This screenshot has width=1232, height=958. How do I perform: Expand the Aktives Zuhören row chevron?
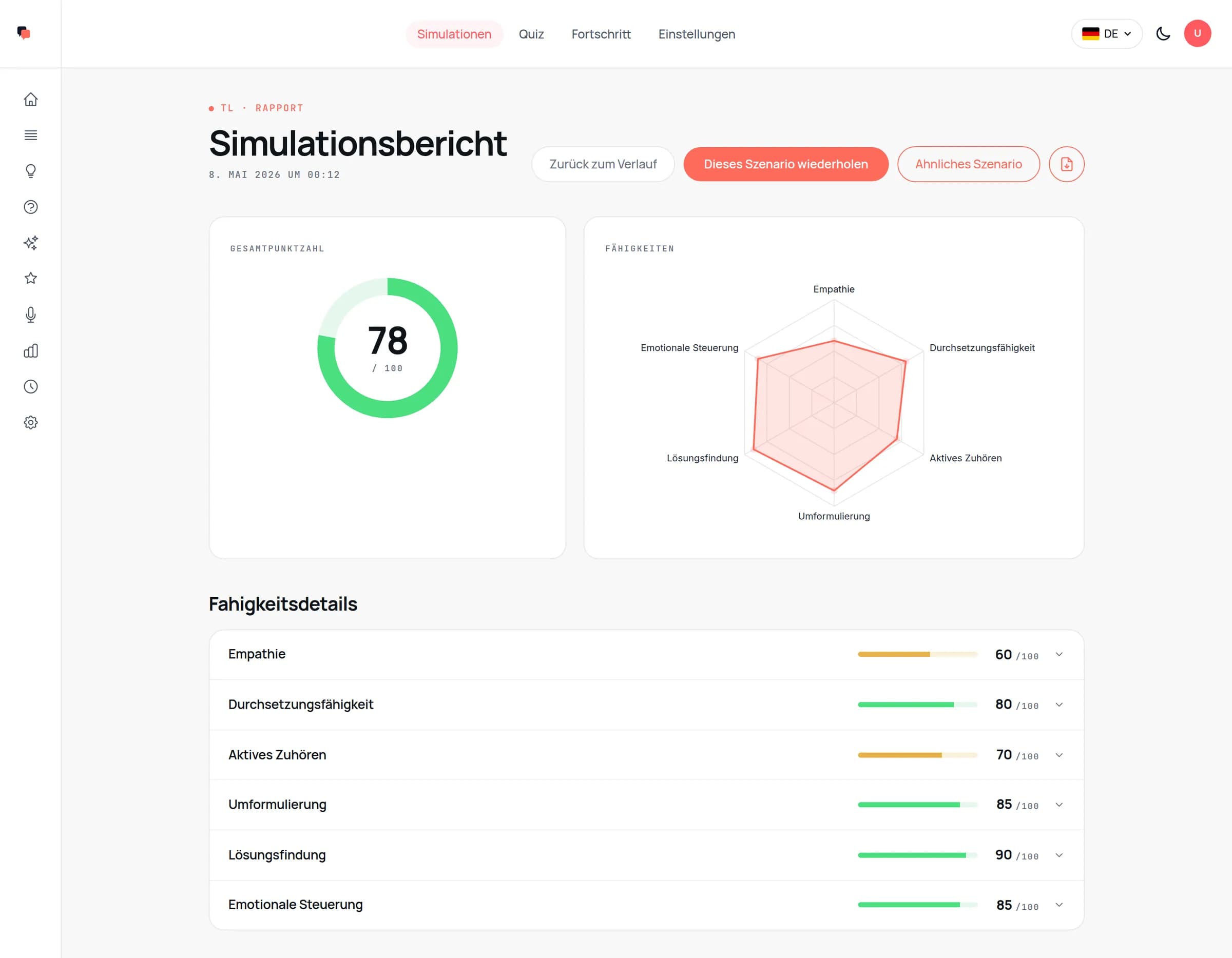pos(1059,755)
